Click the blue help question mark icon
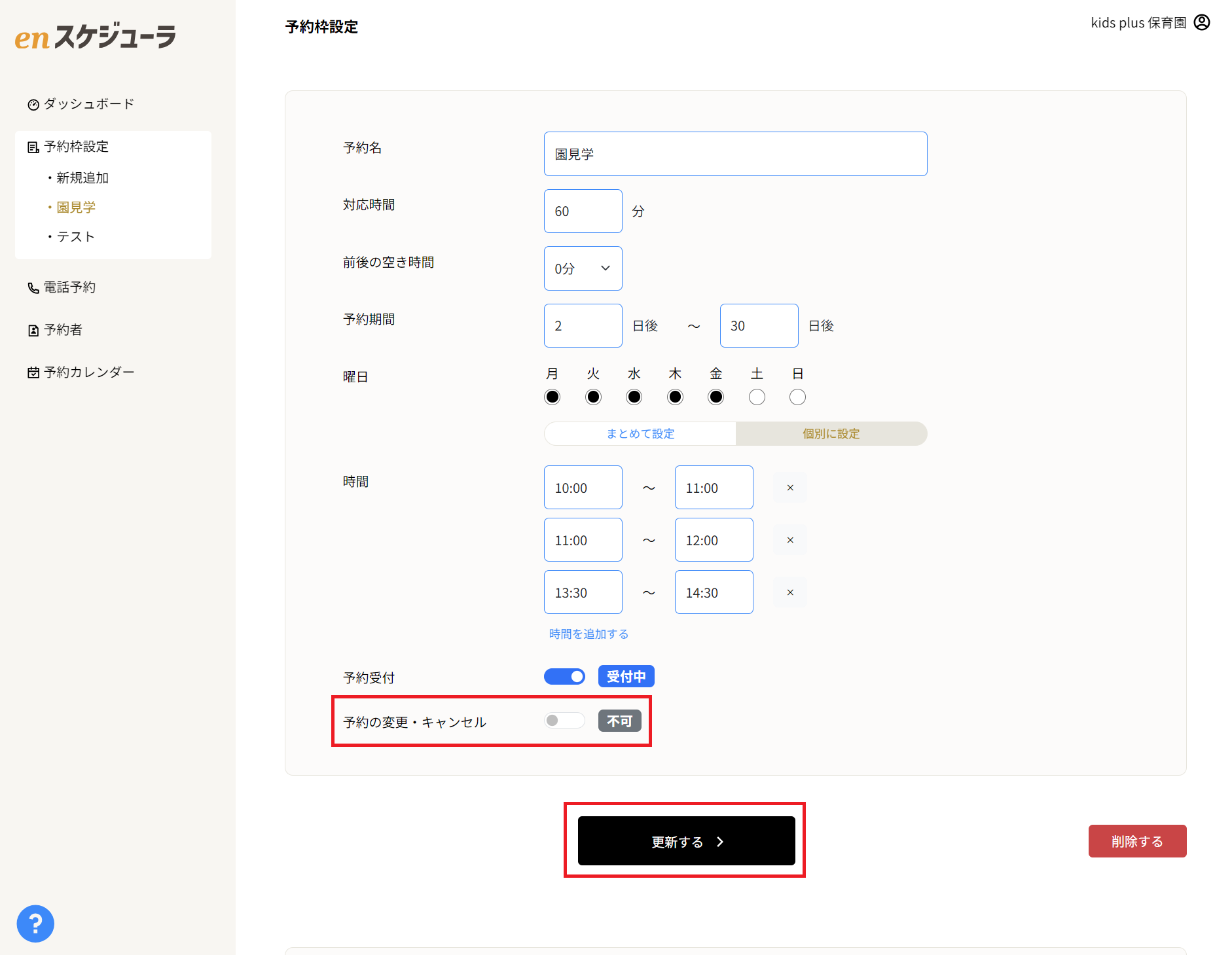This screenshot has height=955, width=1232. (x=35, y=924)
